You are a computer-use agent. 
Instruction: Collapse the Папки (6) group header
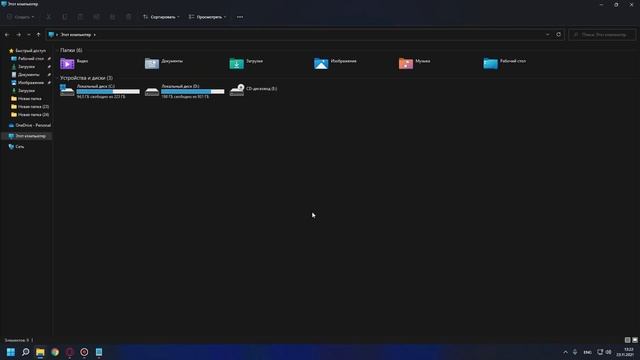(71, 50)
